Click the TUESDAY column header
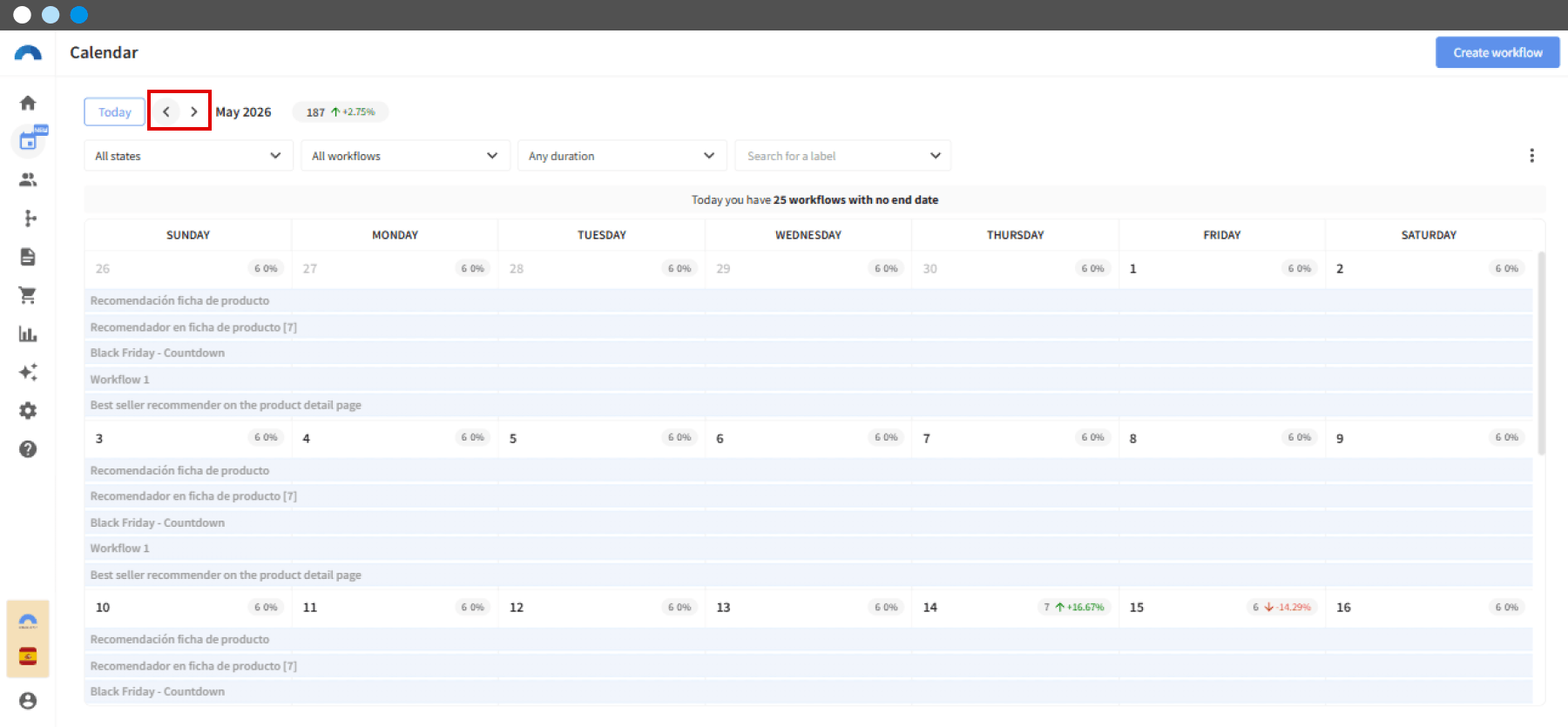 (x=602, y=235)
